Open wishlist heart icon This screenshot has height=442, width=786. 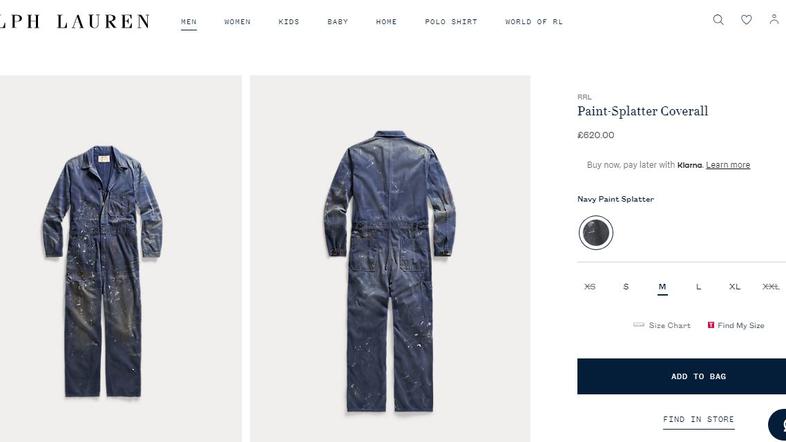click(746, 20)
